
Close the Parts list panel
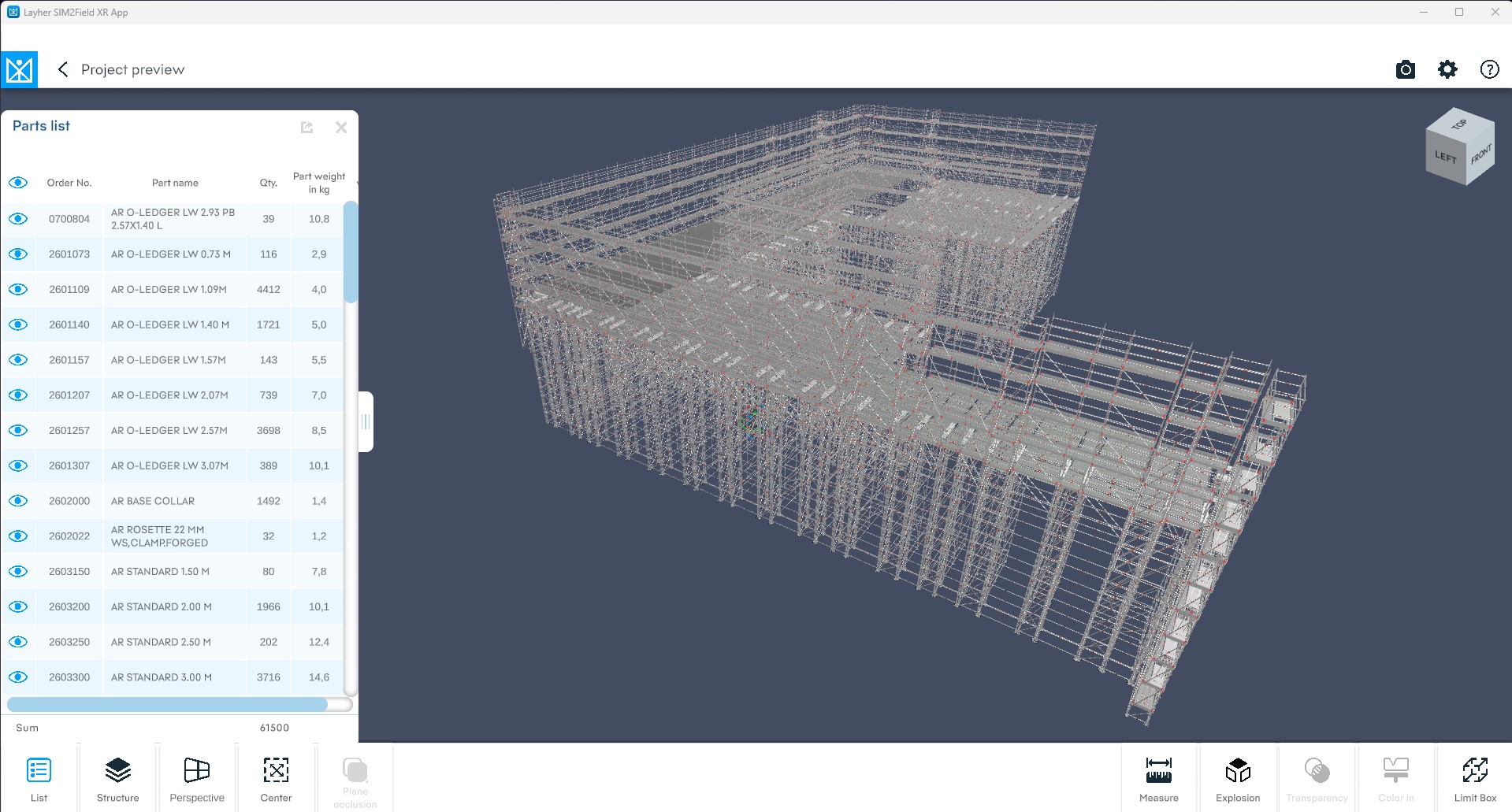341,127
